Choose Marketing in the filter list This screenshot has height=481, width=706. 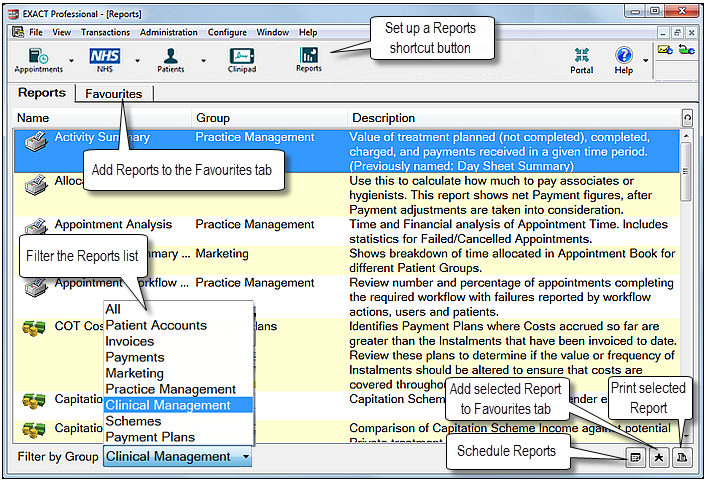[178, 373]
